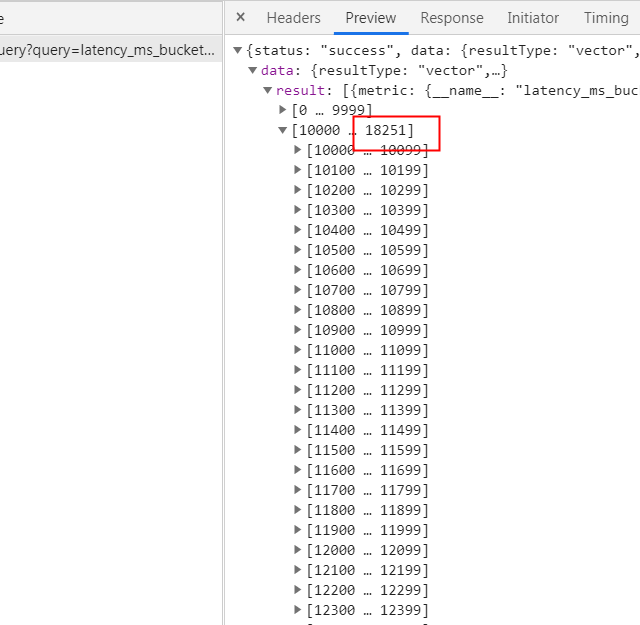Expand the [11800 … 11899] range
Image resolution: width=640 pixels, height=625 pixels.
(x=298, y=510)
